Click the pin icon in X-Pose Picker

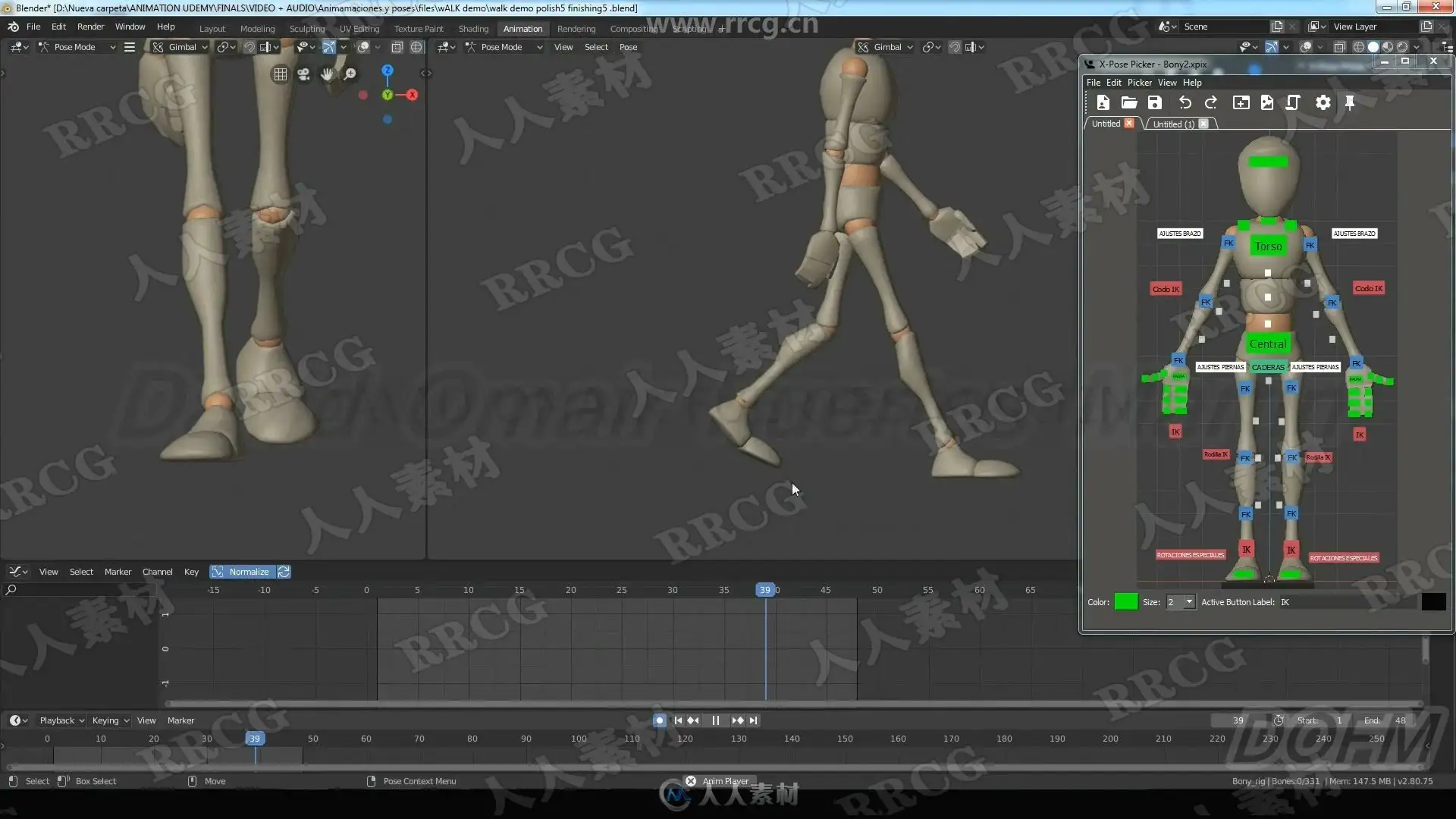[1350, 103]
